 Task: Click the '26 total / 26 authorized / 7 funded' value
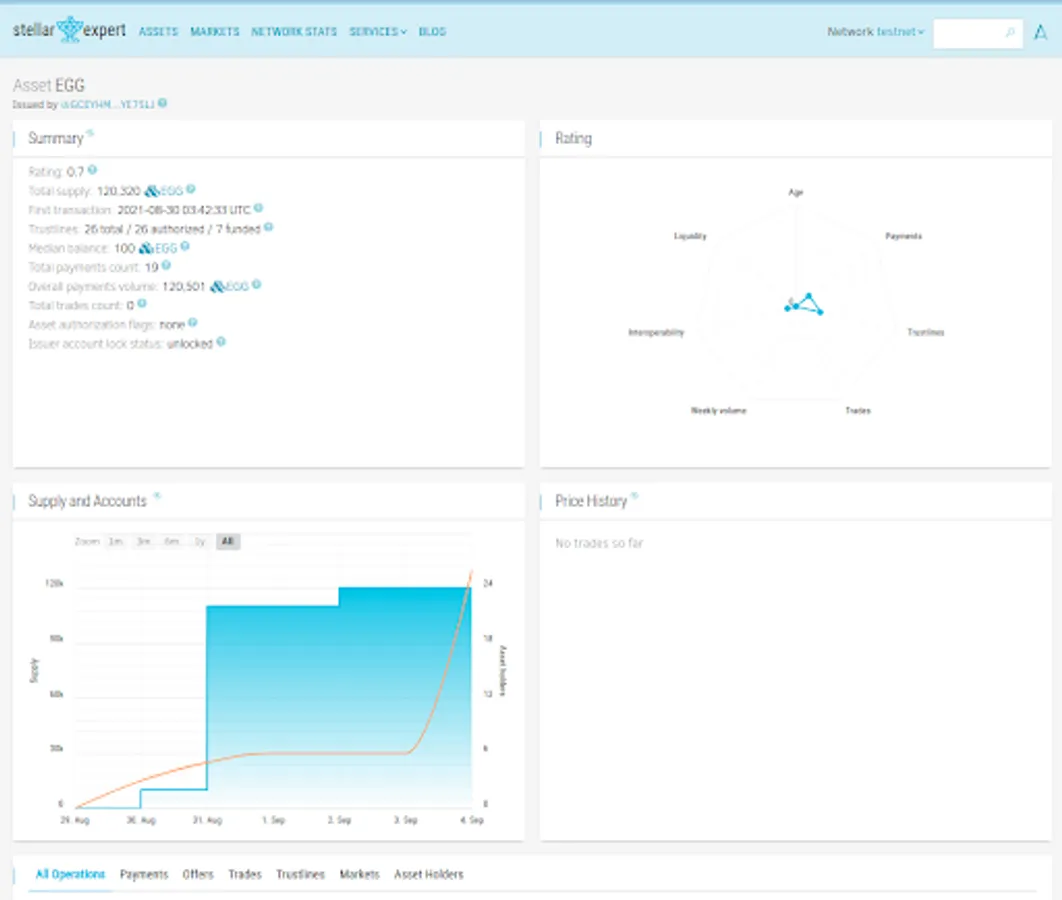pyautogui.click(x=172, y=229)
